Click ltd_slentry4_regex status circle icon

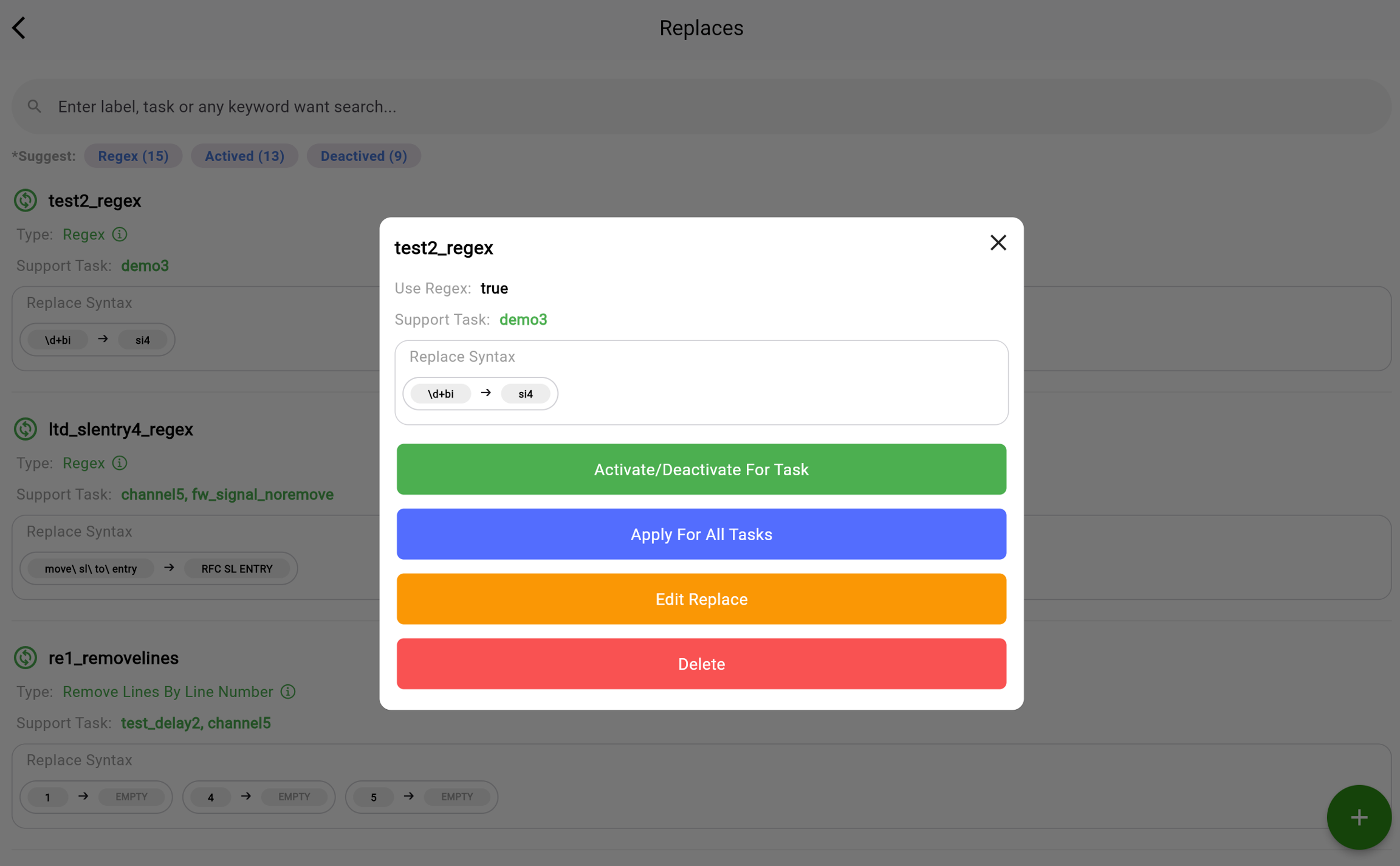(26, 429)
